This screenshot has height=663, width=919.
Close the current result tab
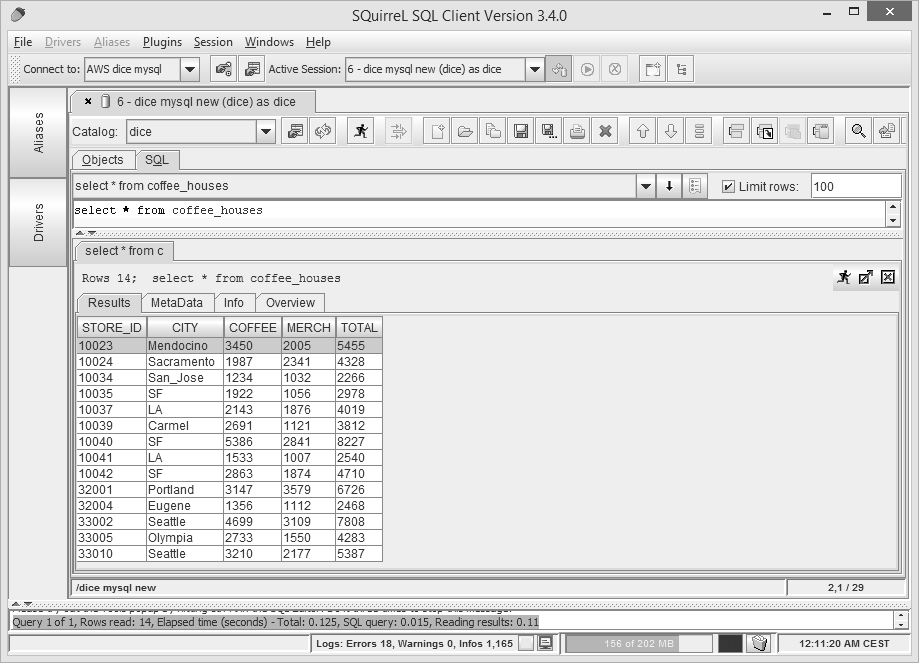pyautogui.click(x=888, y=277)
